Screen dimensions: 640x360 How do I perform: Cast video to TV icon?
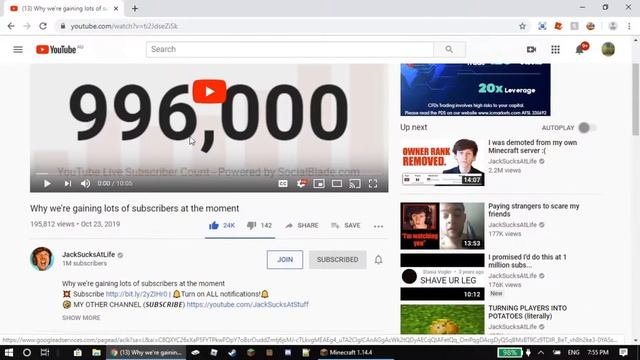(x=355, y=184)
